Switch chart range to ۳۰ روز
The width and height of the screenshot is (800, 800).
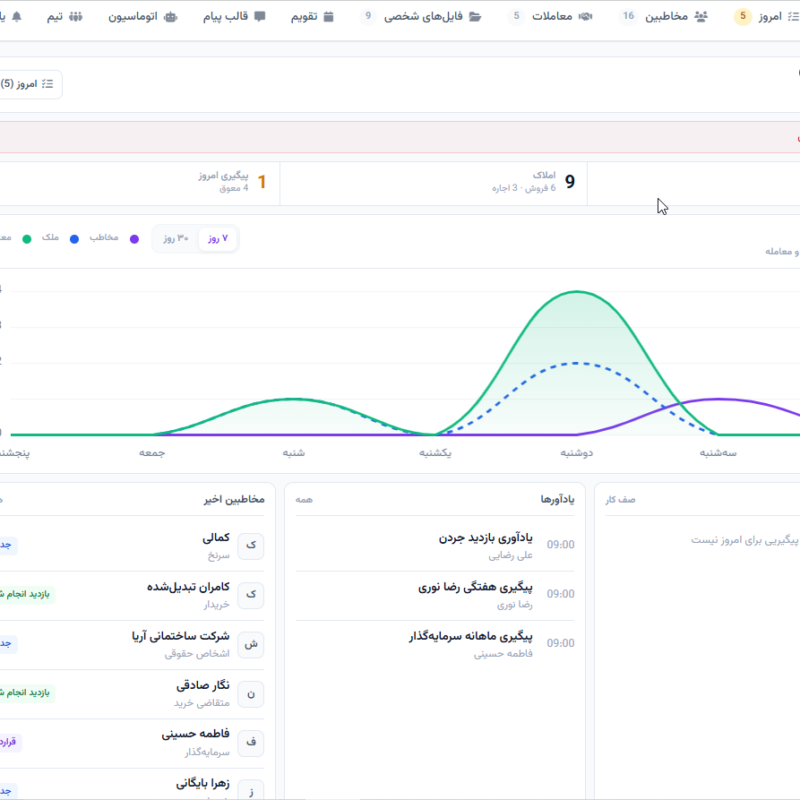[x=176, y=238]
